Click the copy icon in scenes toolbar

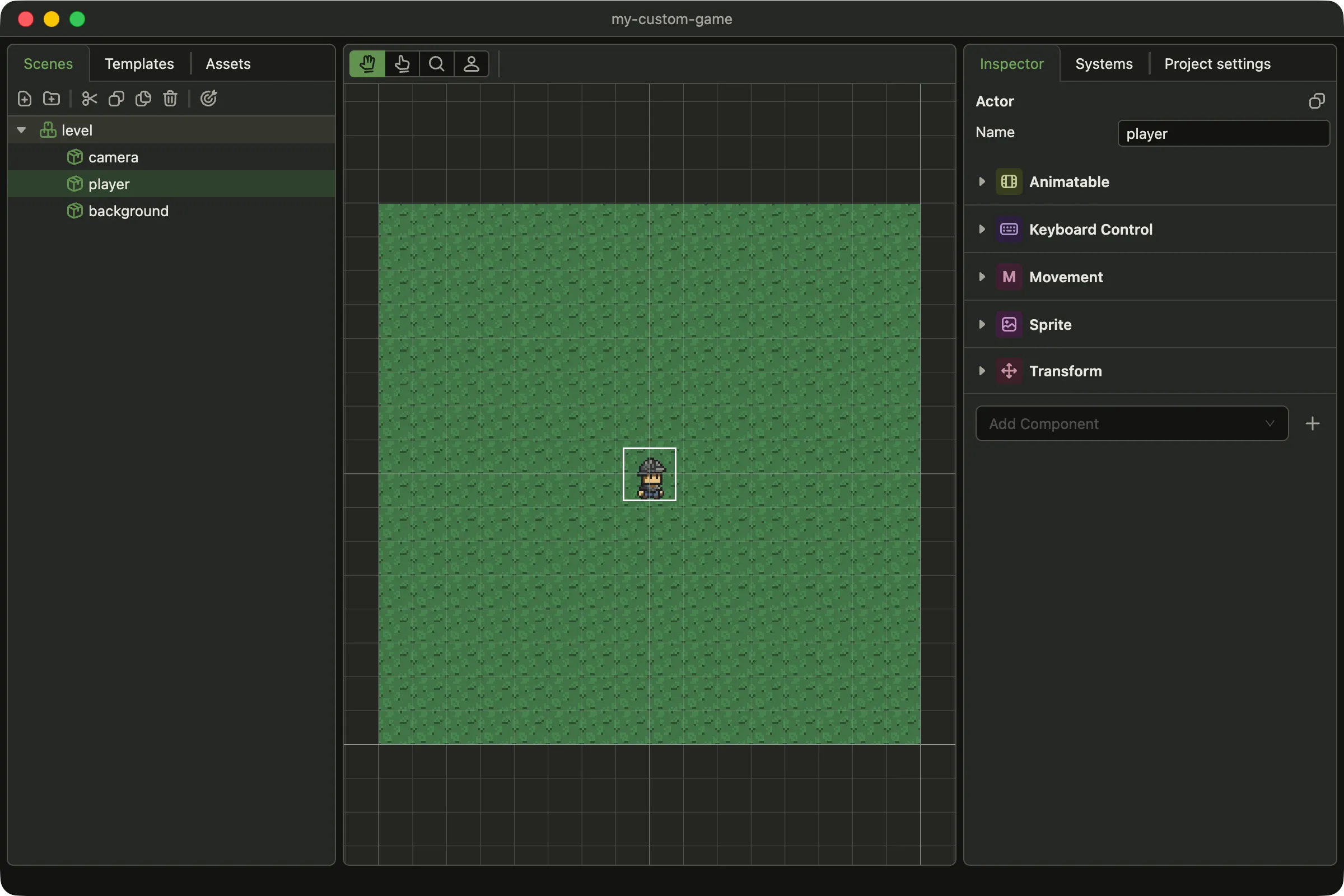coord(116,99)
